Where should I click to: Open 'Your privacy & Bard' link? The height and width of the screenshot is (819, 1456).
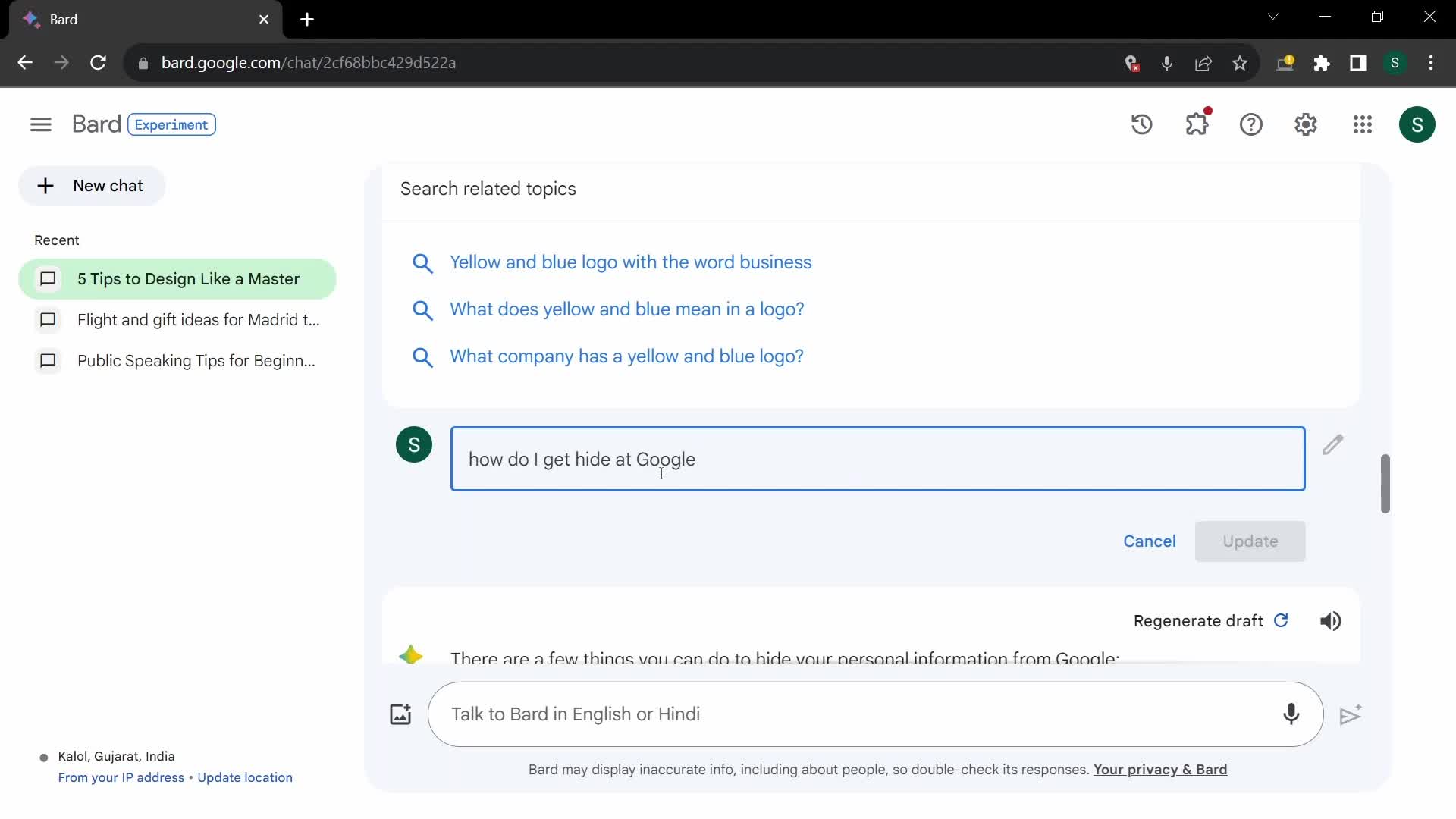(1159, 770)
